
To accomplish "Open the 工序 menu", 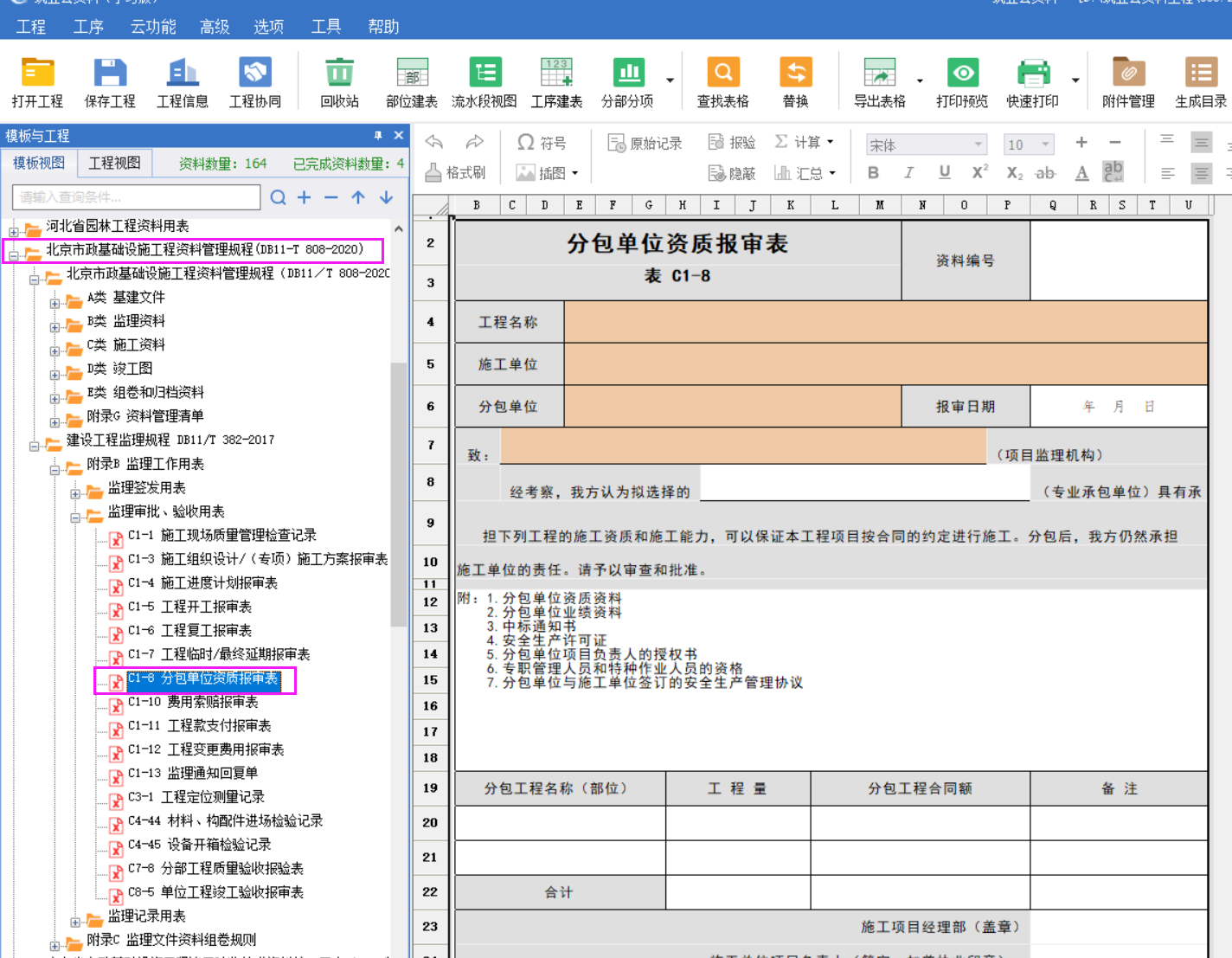I will pyautogui.click(x=88, y=27).
